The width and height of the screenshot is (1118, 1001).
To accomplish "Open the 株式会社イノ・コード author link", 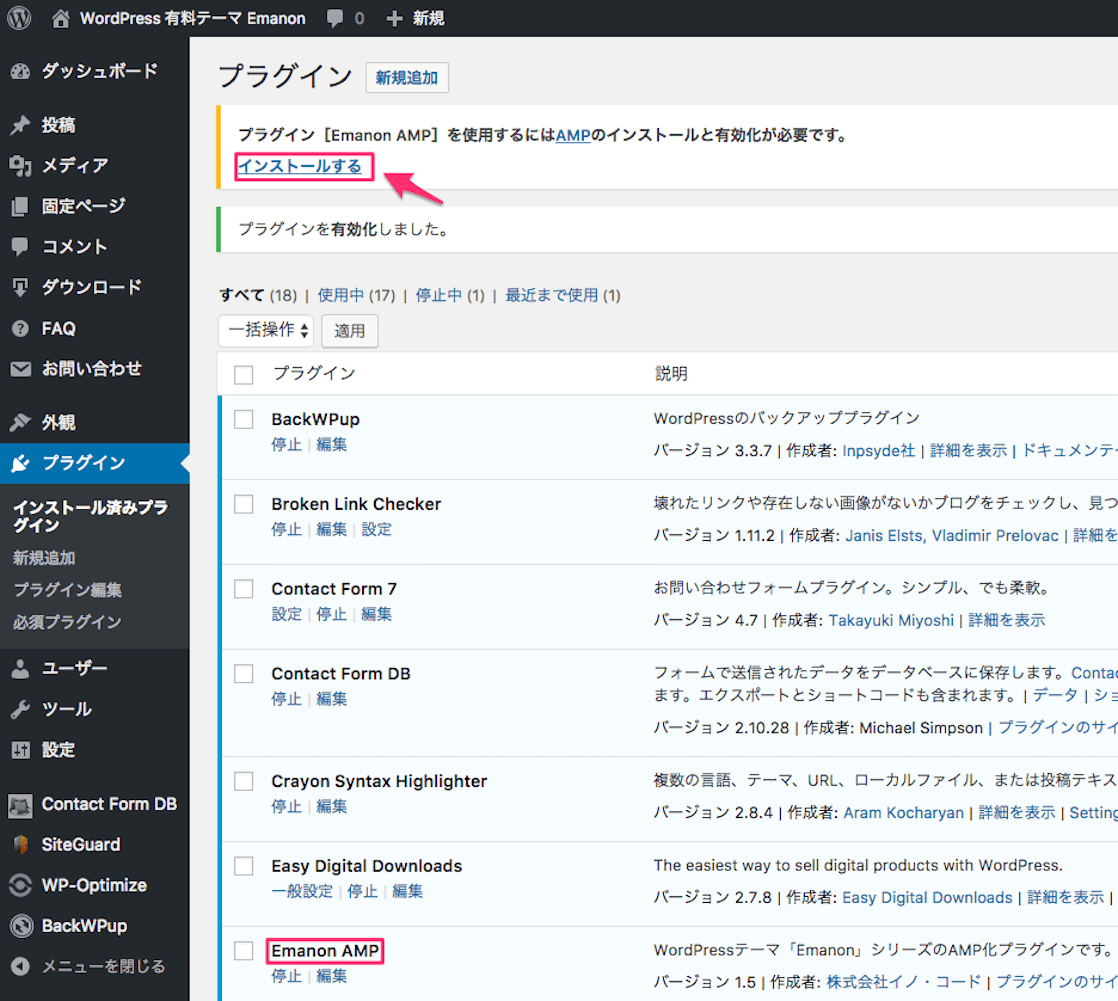I will coord(903,982).
